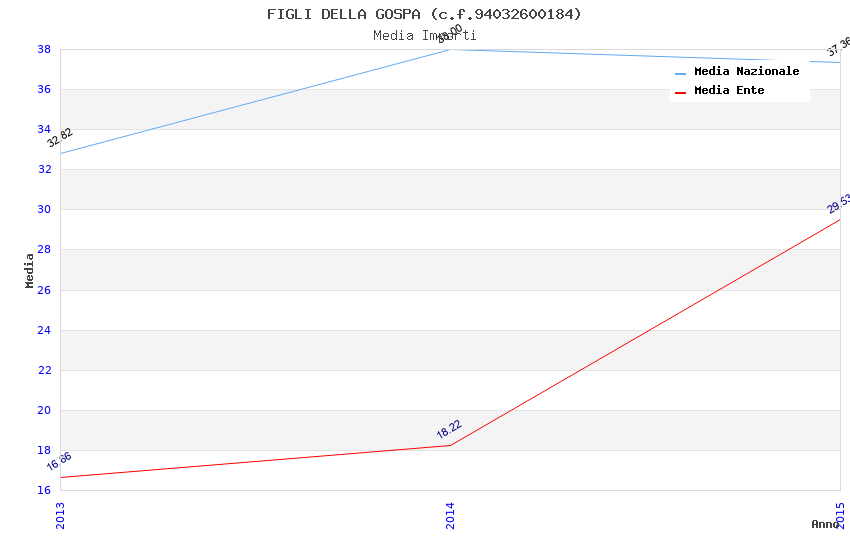850x550 pixels.
Task: Click the Media y-axis title
Action: point(30,270)
